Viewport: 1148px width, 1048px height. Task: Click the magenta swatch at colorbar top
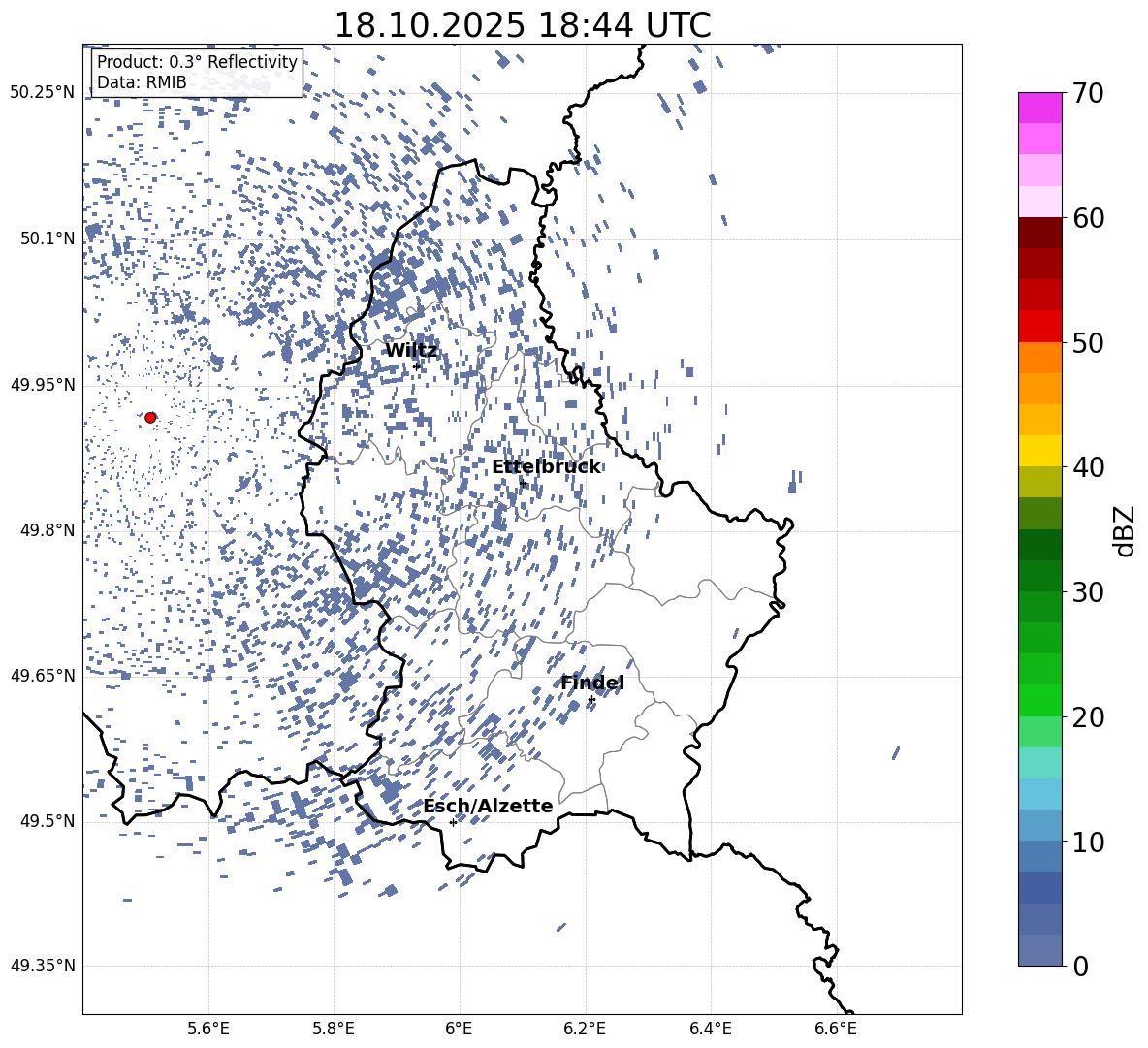[1039, 109]
